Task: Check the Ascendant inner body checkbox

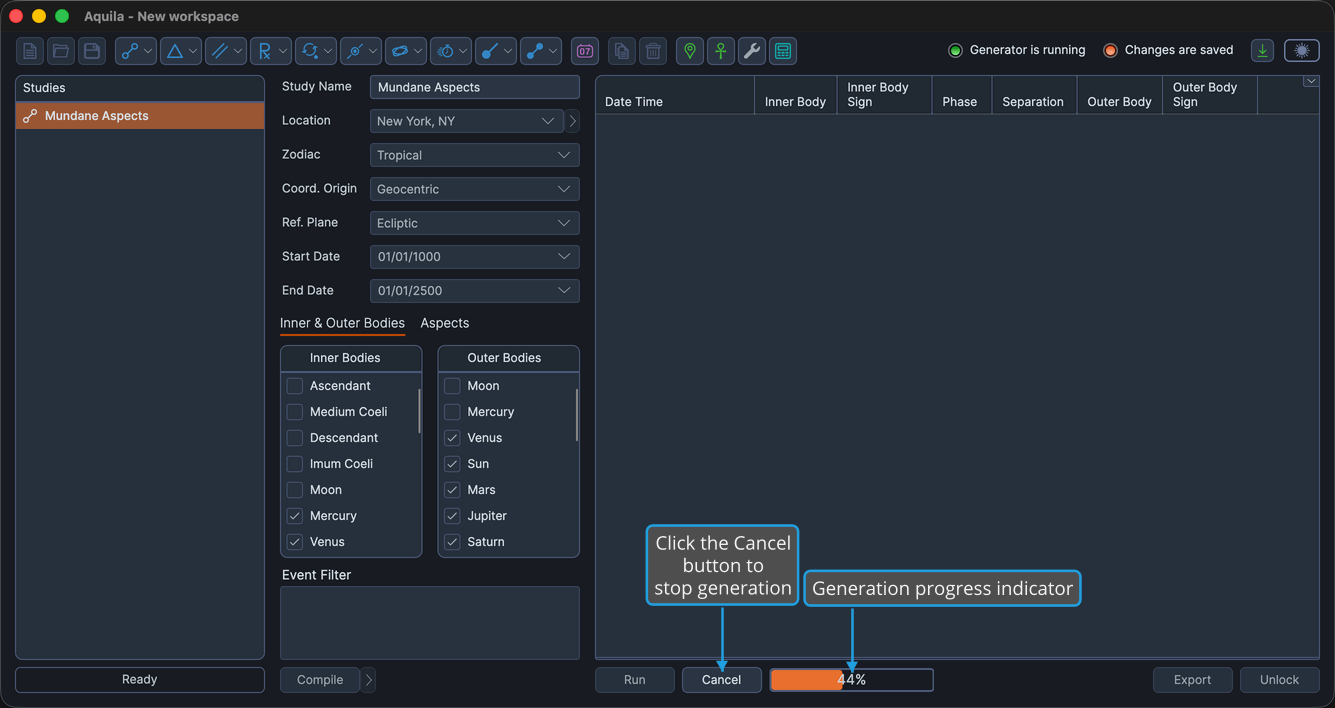Action: click(x=295, y=386)
